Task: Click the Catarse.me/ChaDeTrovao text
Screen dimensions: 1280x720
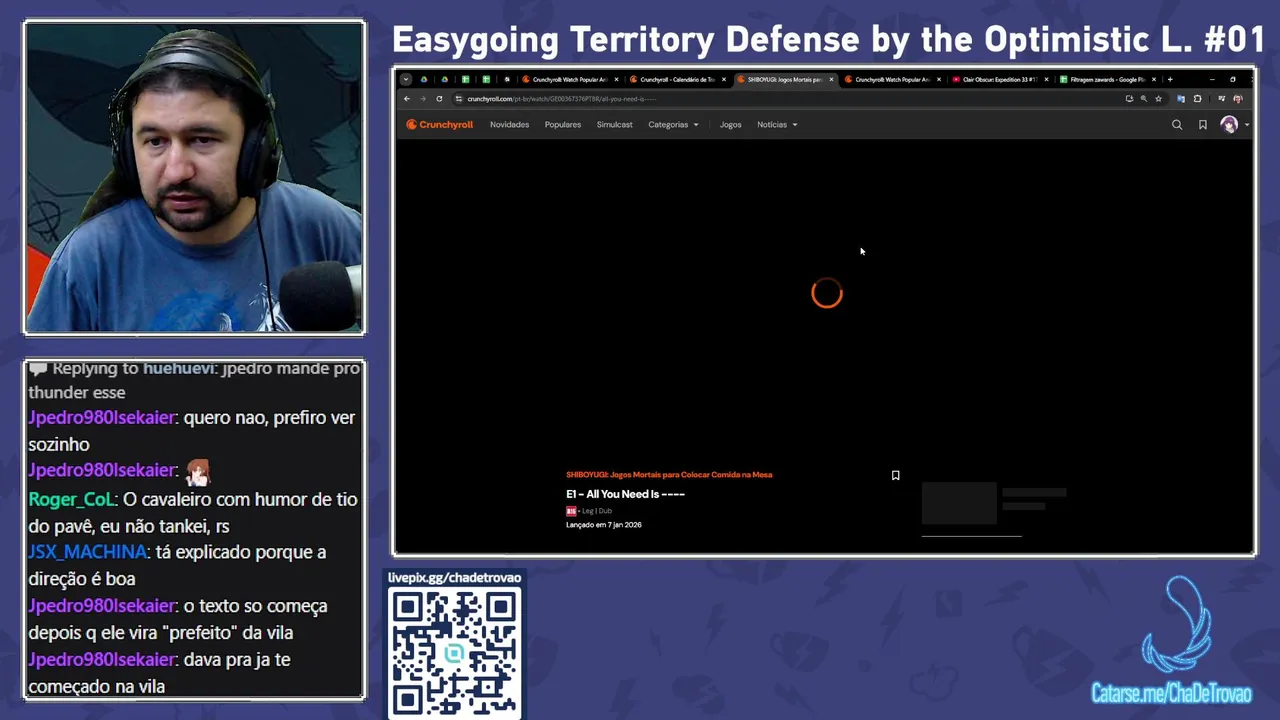Action: coord(1171,694)
